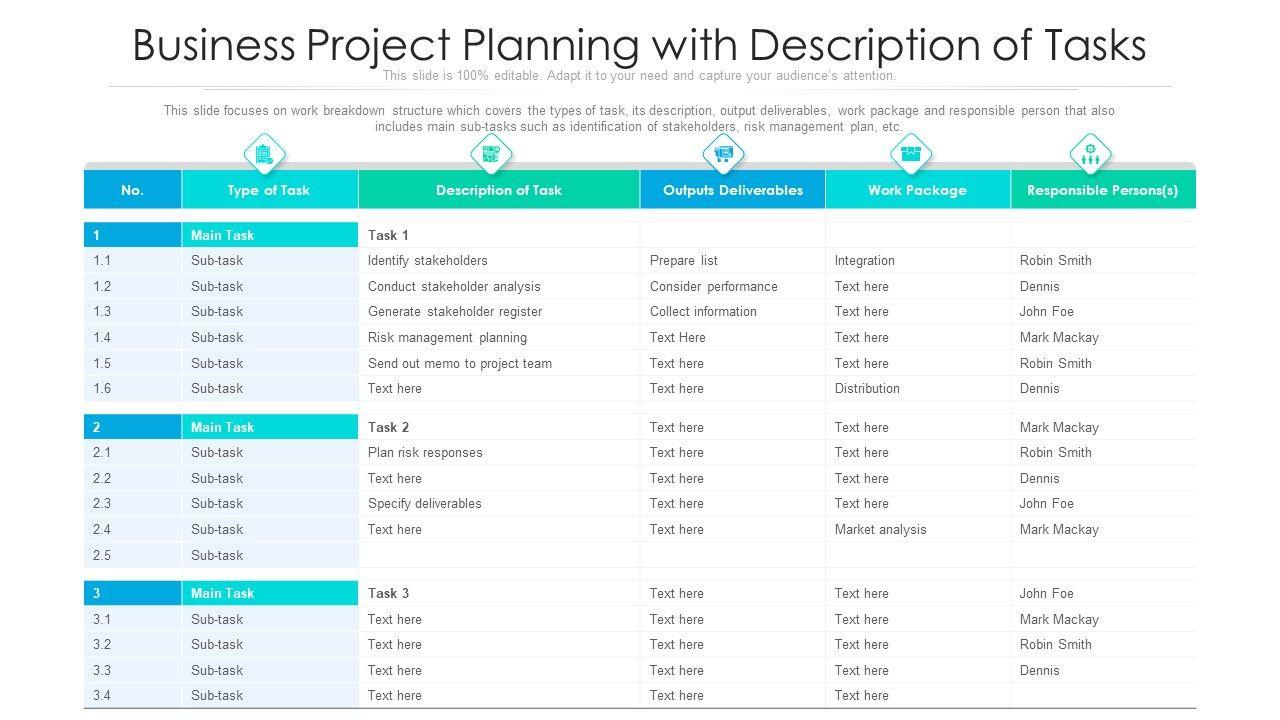Click the 'Plan risk responses' cell
Screen dimensions: 1280x720
click(425, 453)
